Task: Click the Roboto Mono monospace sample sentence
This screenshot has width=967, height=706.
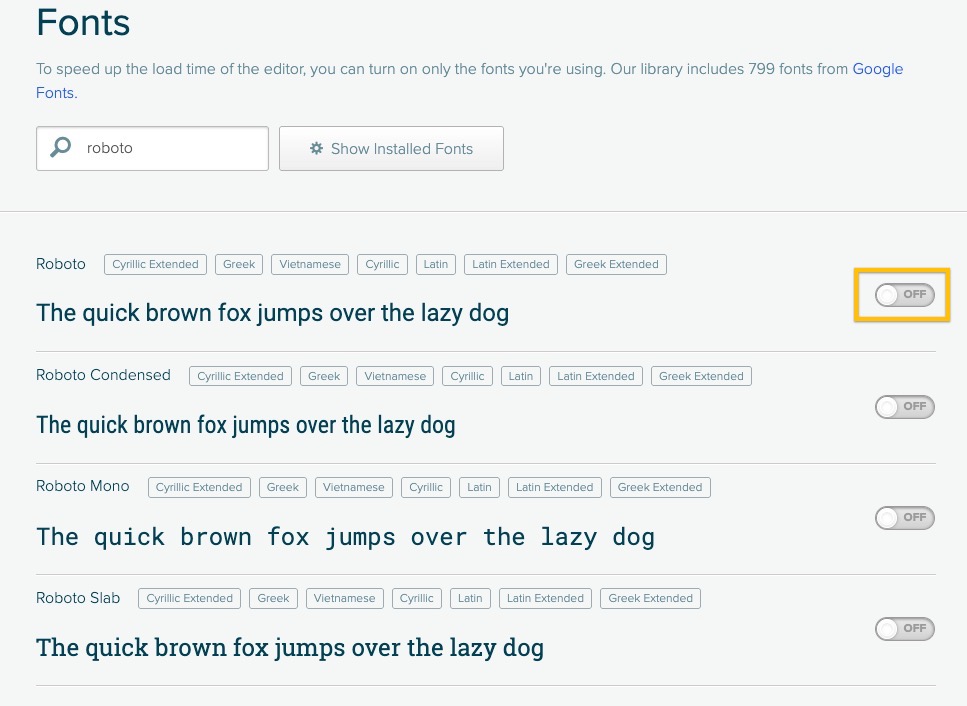Action: (345, 537)
